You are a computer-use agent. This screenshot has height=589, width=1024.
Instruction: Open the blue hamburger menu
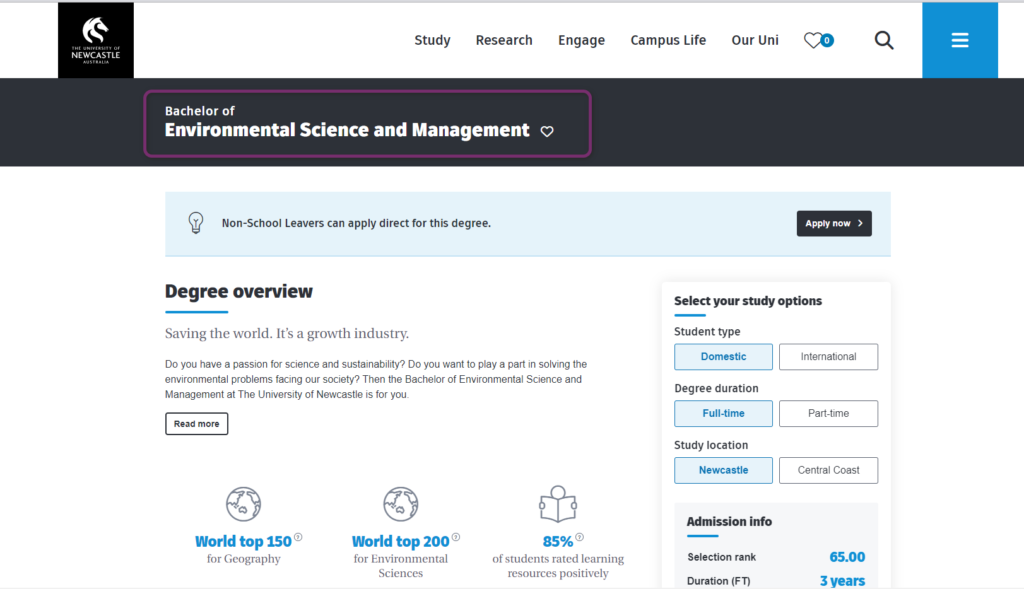pos(960,40)
